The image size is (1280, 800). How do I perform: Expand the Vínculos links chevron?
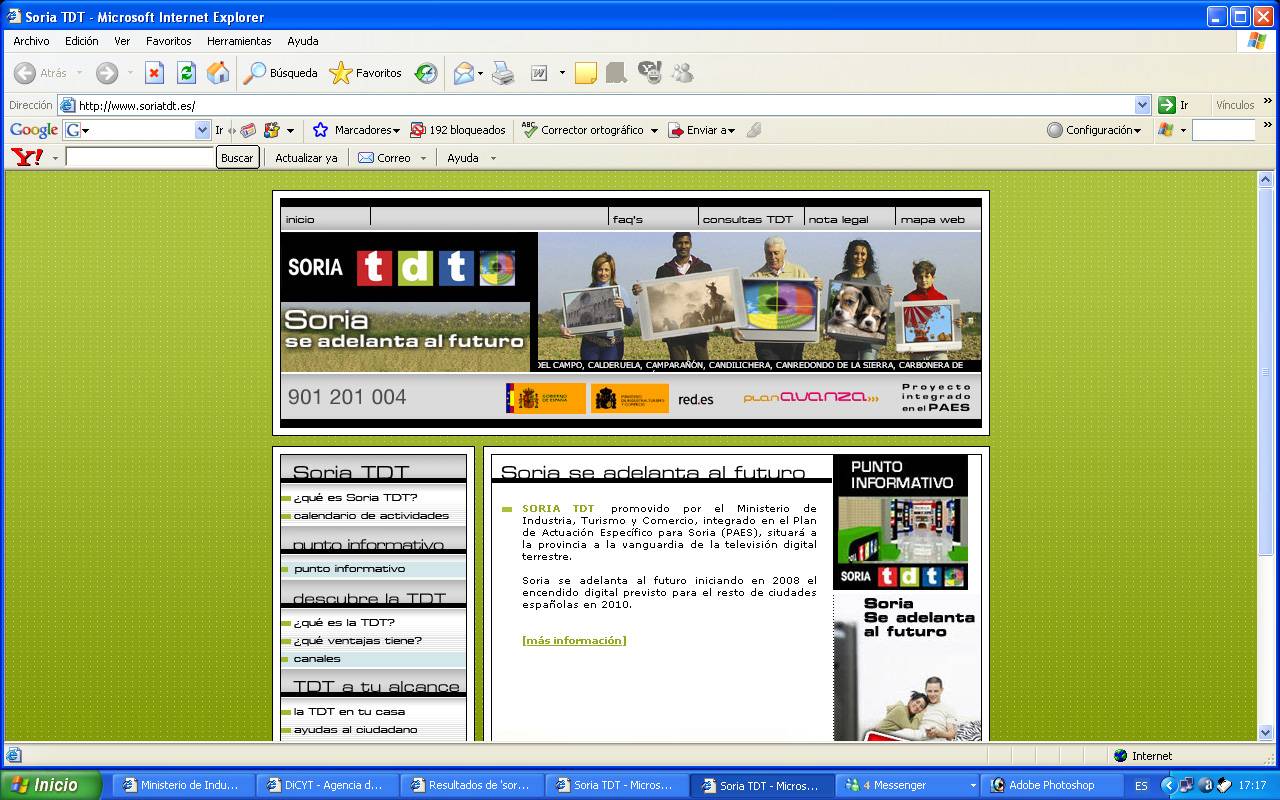1268,101
